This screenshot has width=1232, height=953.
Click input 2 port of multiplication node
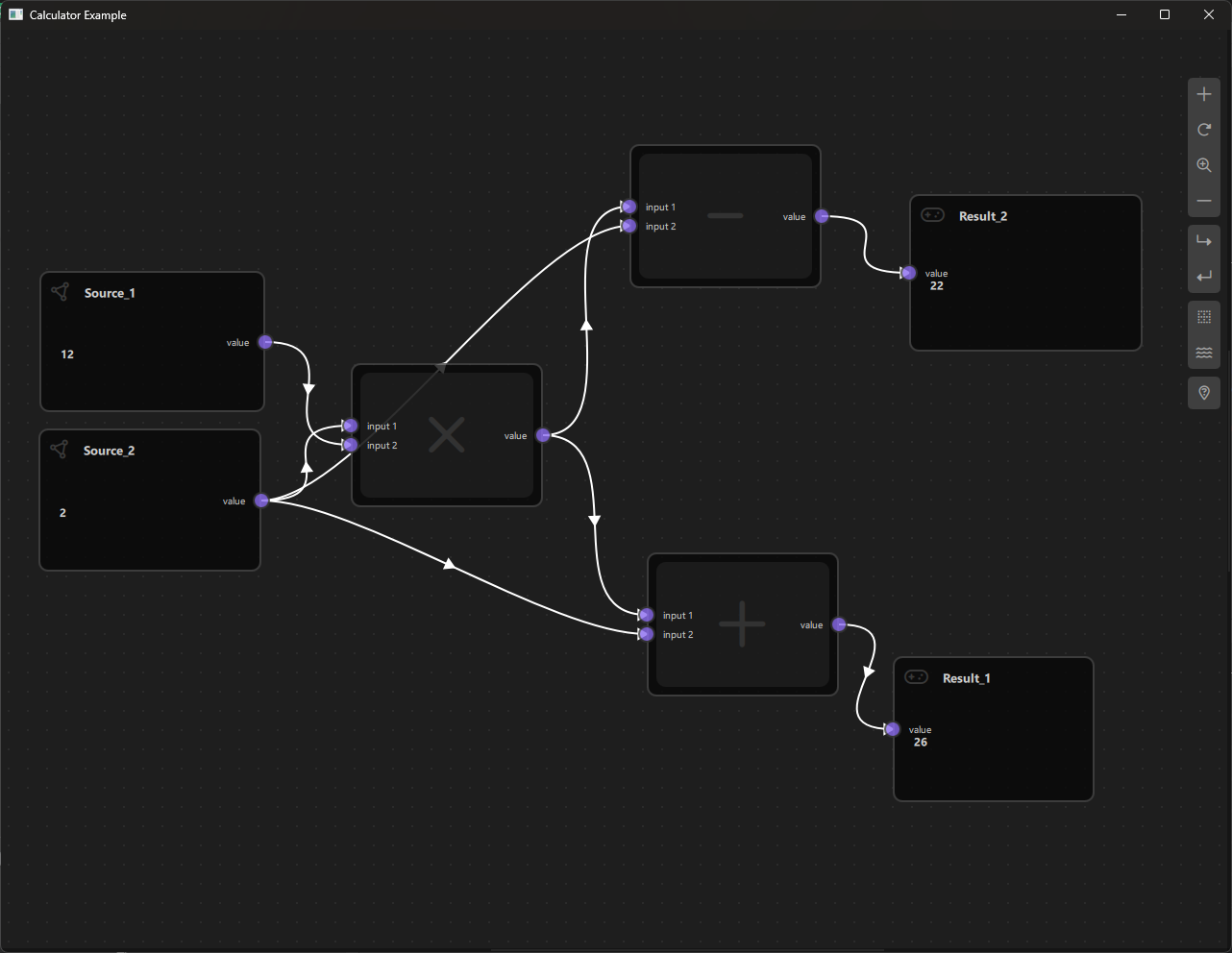[x=351, y=445]
